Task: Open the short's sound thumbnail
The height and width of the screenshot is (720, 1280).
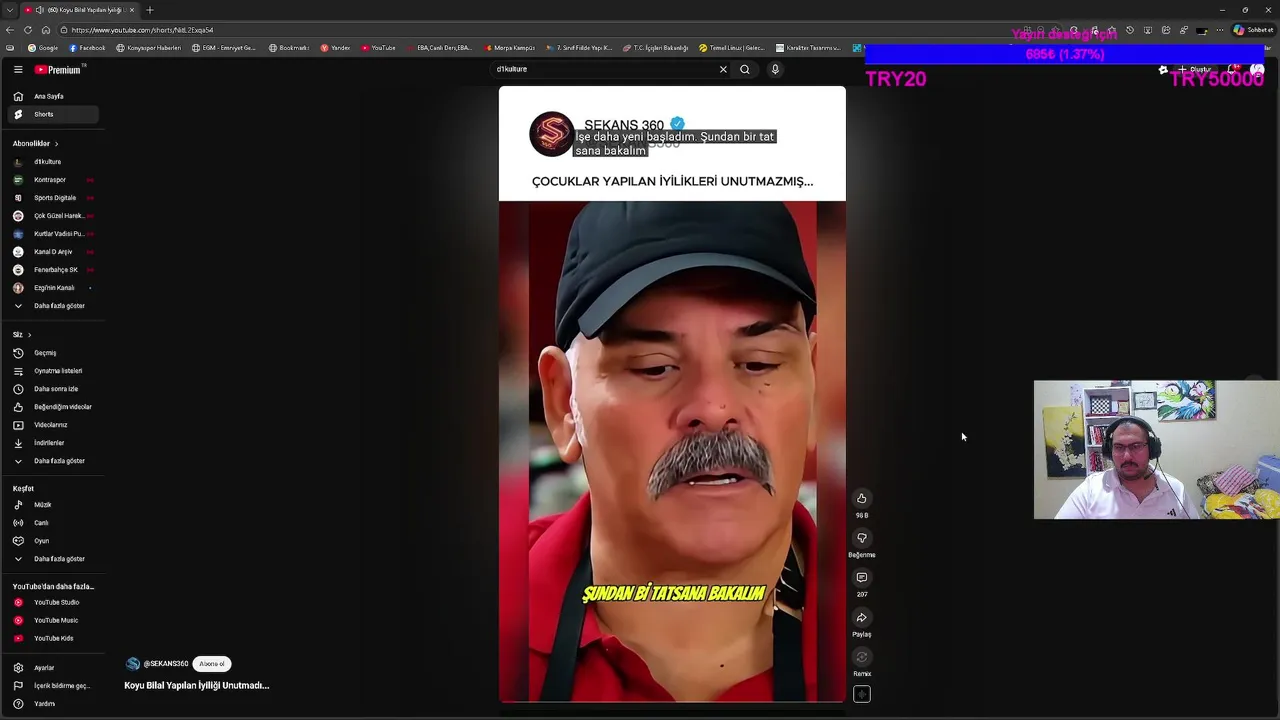Action: click(861, 694)
